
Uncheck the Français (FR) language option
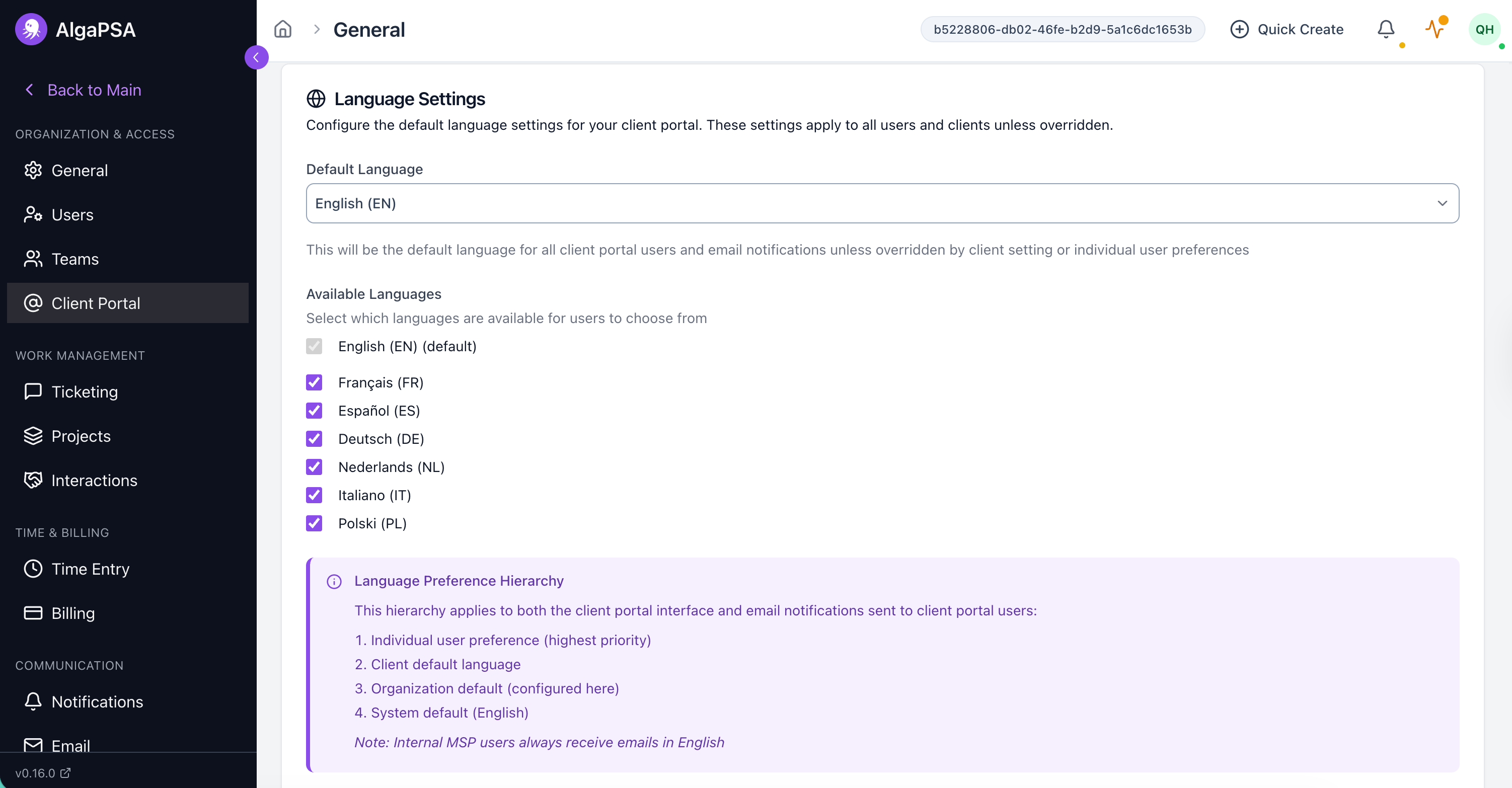click(314, 382)
